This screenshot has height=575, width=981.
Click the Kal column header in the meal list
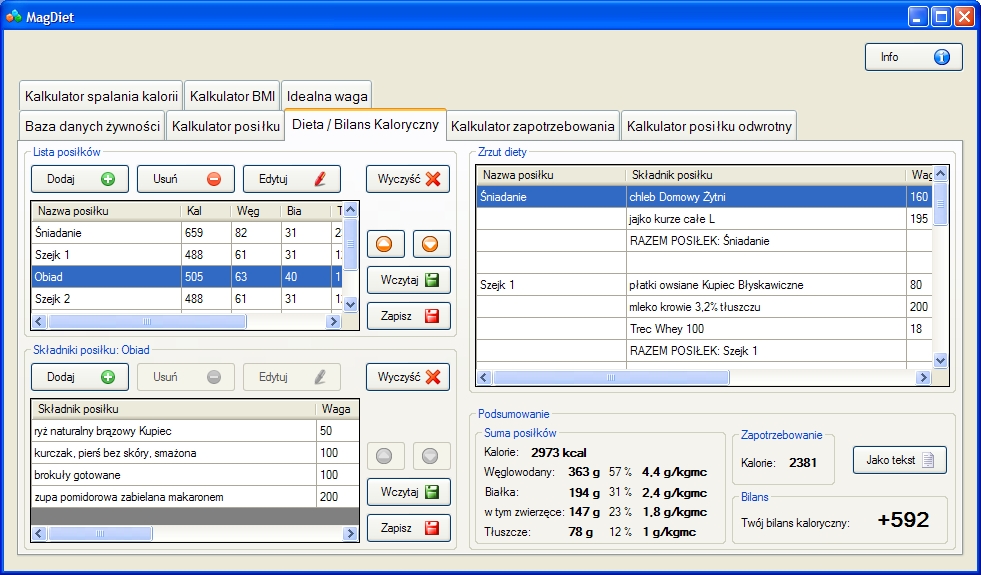pos(206,211)
